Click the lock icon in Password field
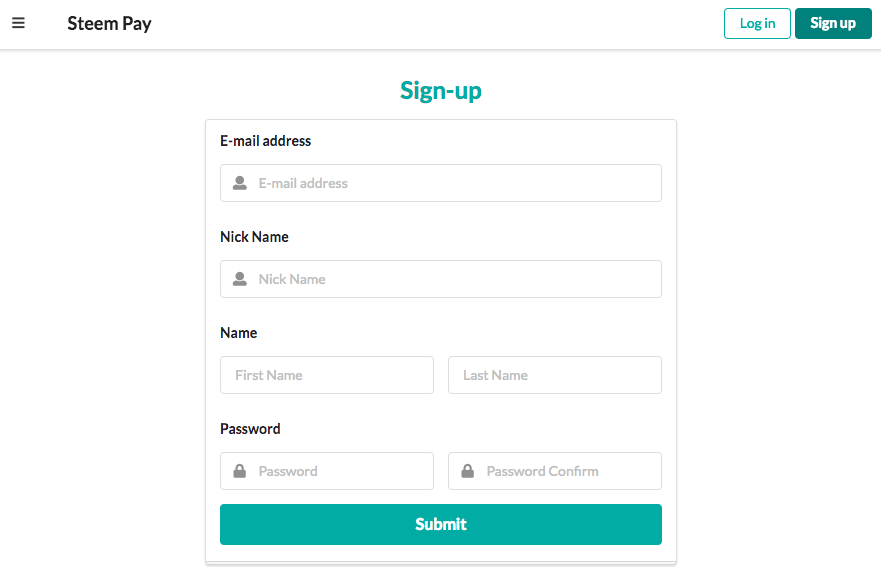The height and width of the screenshot is (575, 881). click(240, 471)
